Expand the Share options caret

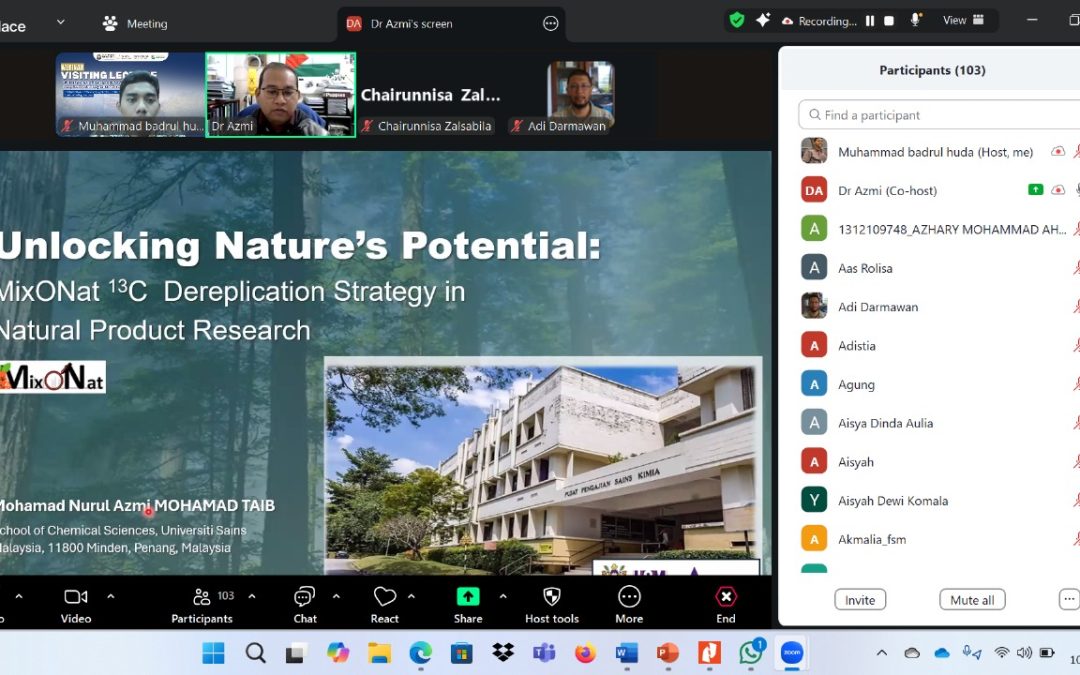[x=503, y=596]
